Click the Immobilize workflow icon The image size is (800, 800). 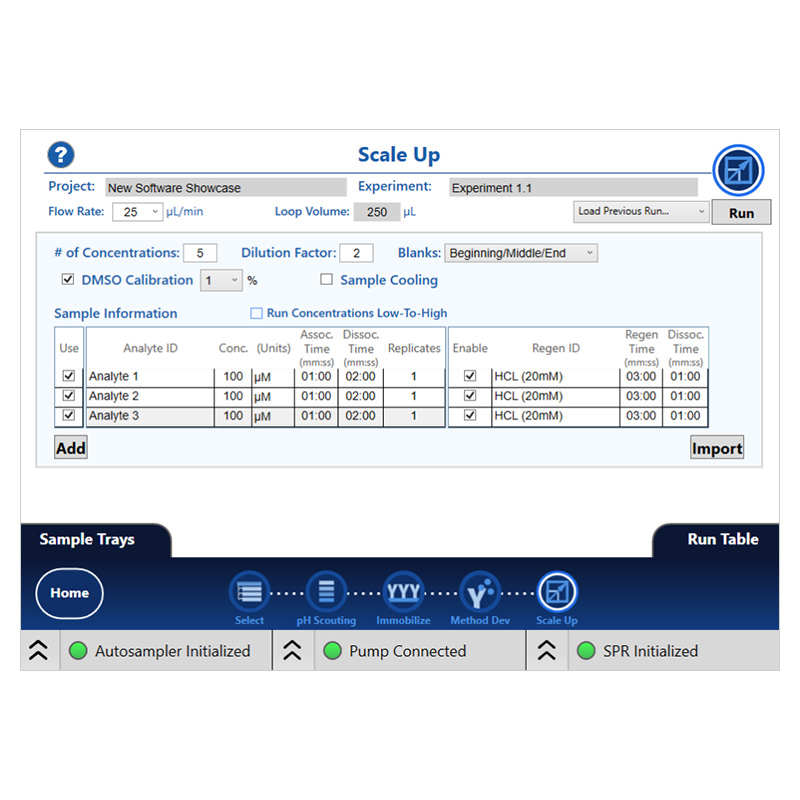point(403,592)
